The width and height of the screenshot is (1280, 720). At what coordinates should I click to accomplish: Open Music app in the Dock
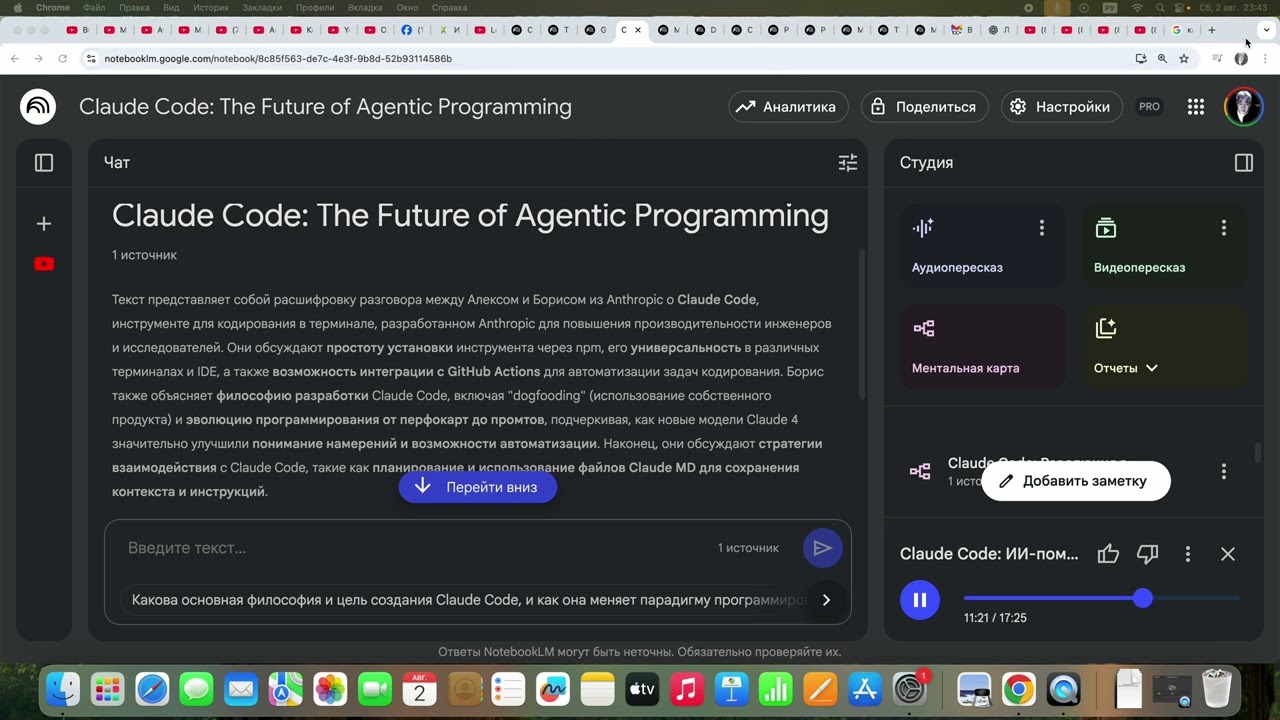687,689
